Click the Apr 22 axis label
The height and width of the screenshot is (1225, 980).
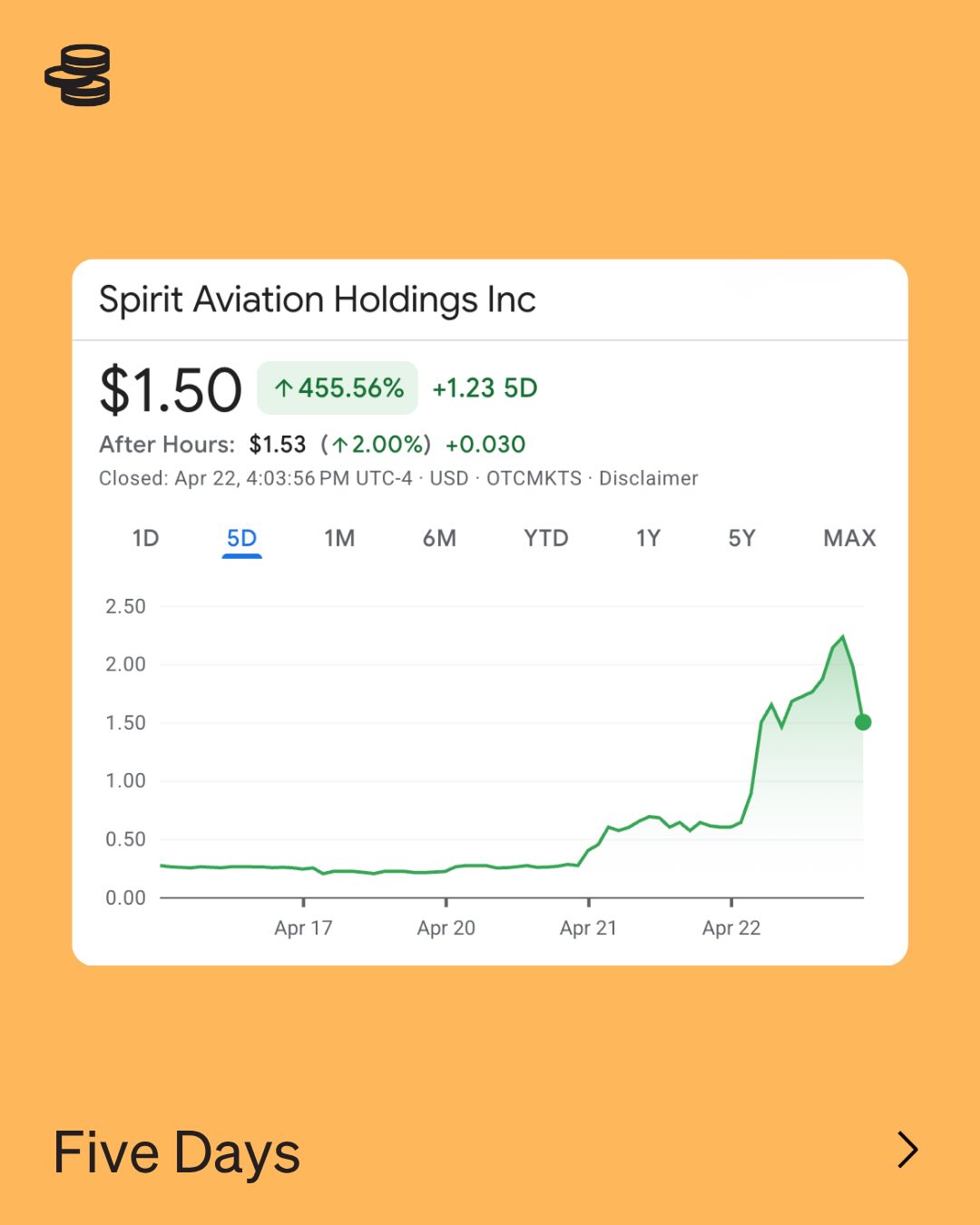(731, 927)
